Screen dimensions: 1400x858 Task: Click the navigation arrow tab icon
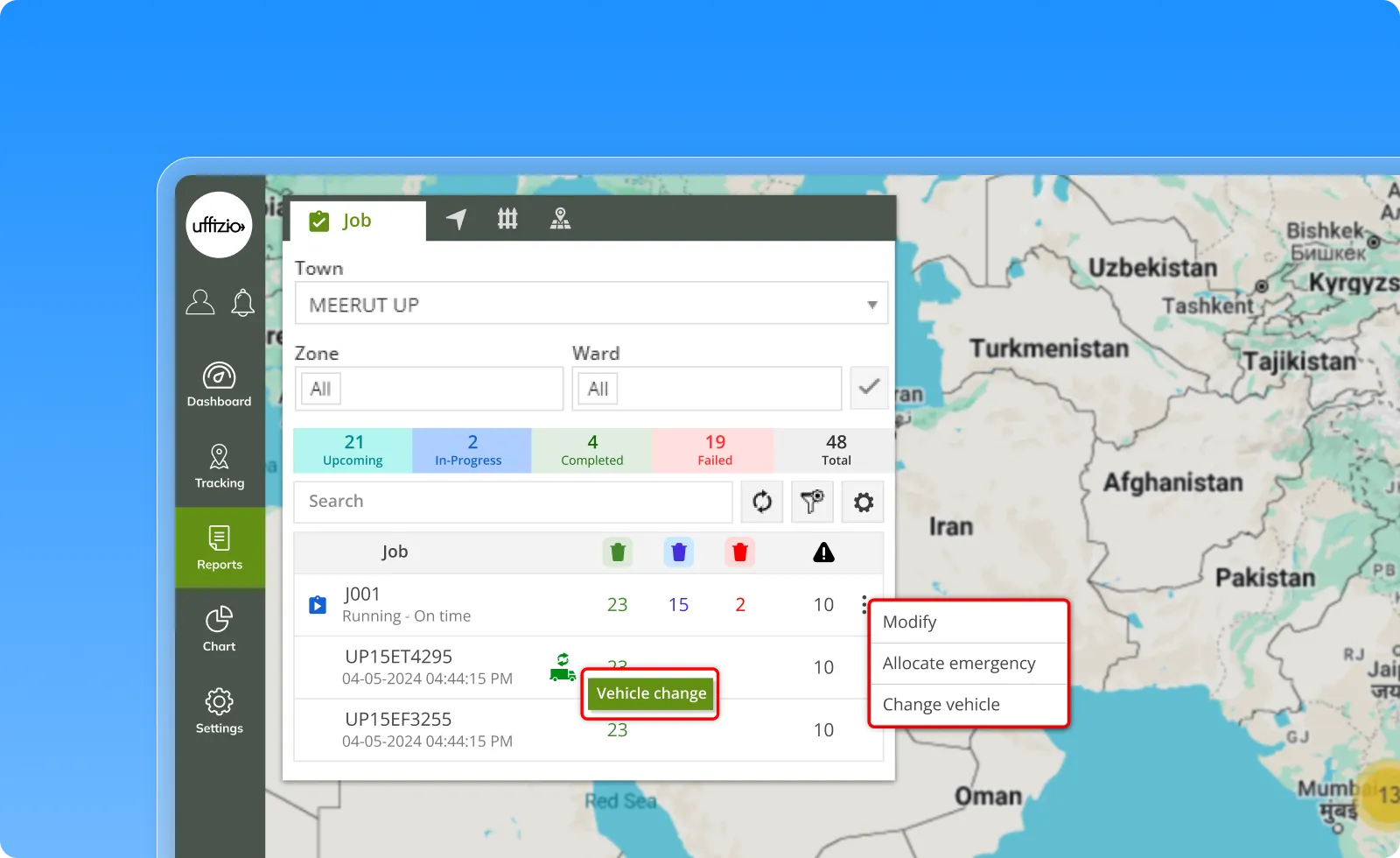[456, 220]
